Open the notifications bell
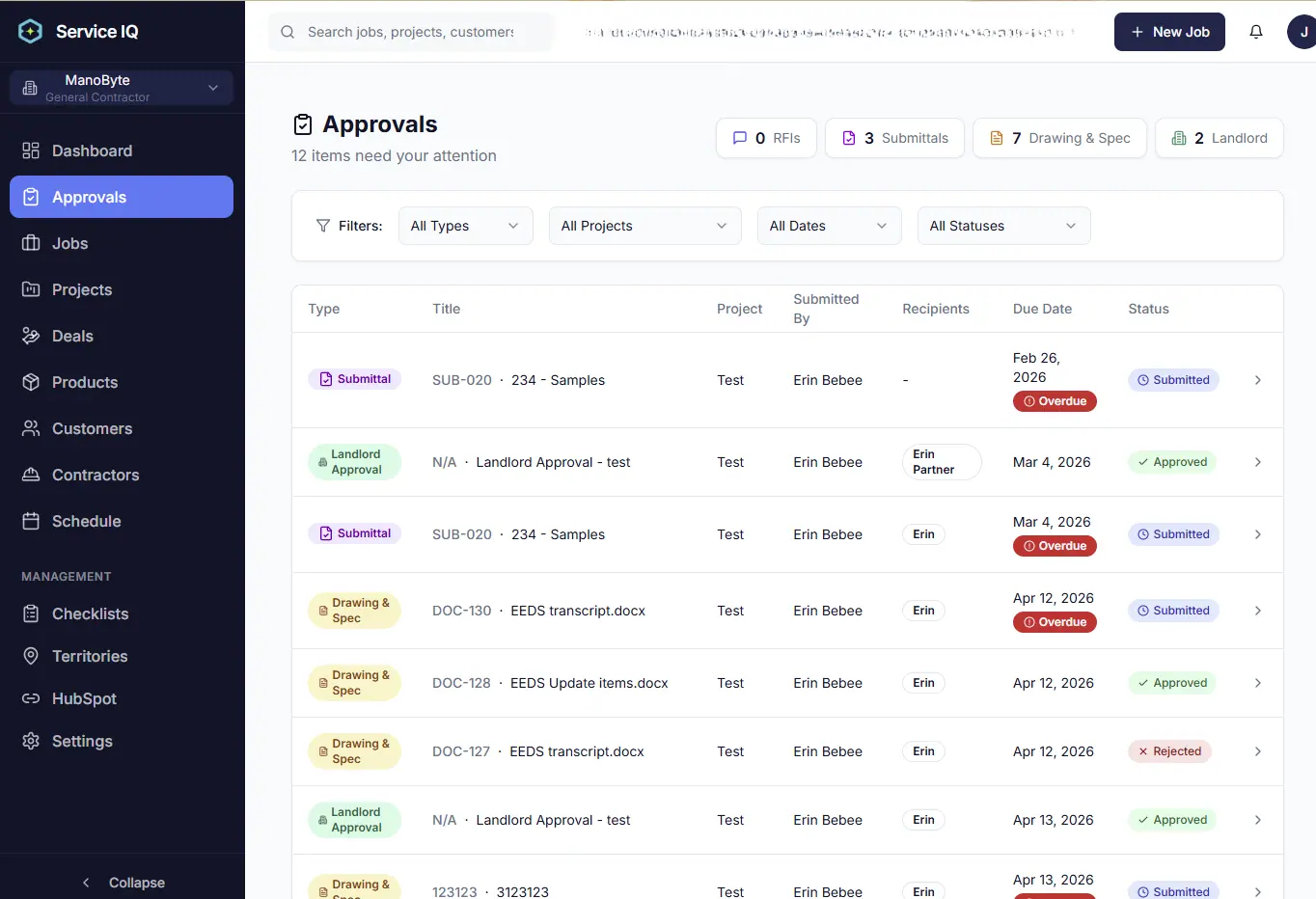 [x=1256, y=32]
